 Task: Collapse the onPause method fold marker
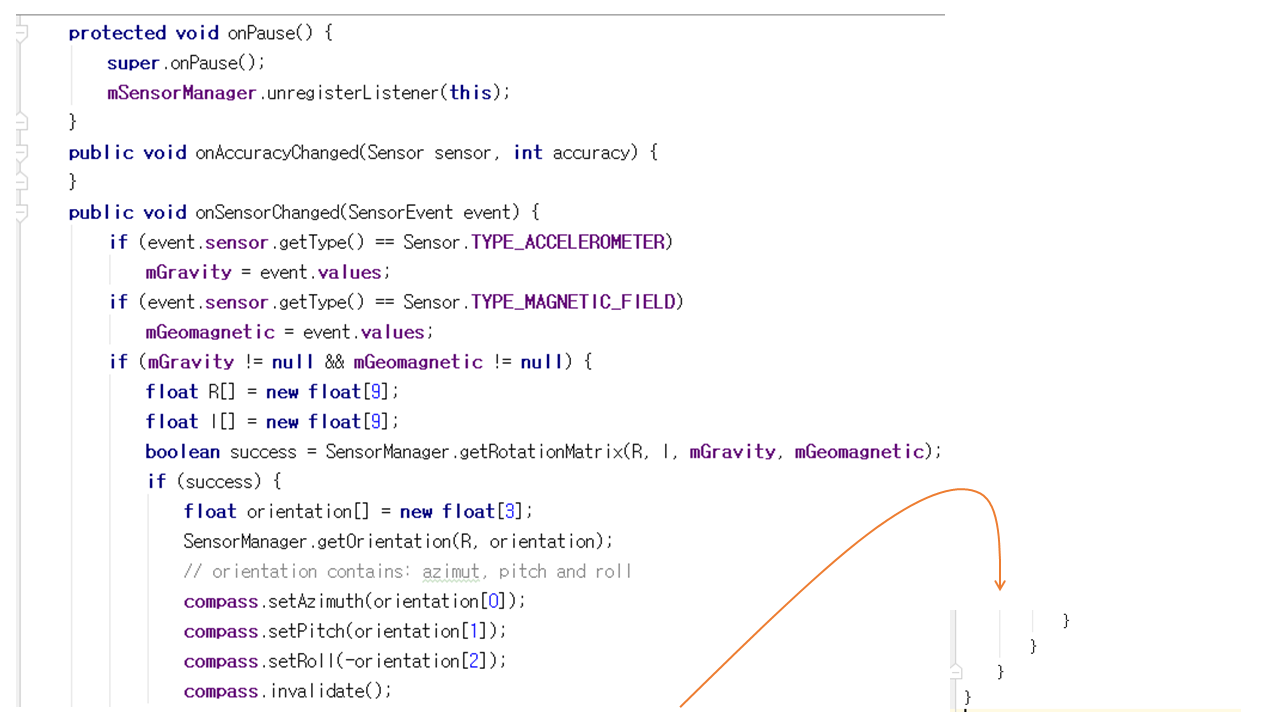point(21,33)
